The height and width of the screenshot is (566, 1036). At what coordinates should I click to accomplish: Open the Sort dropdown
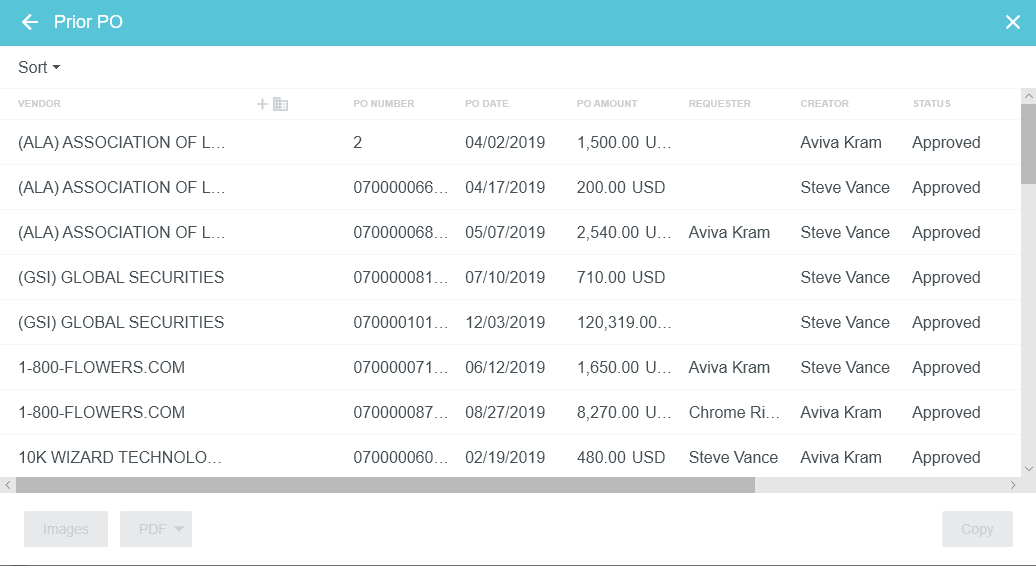(x=39, y=67)
